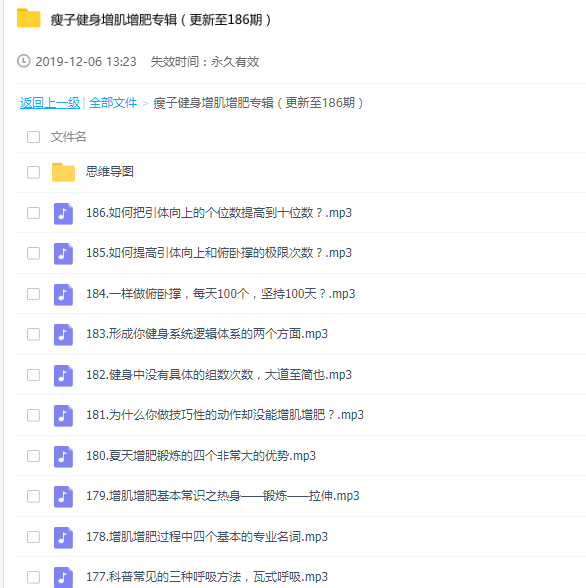Click the music icon for file 179
586x588 pixels.
pyautogui.click(x=63, y=496)
